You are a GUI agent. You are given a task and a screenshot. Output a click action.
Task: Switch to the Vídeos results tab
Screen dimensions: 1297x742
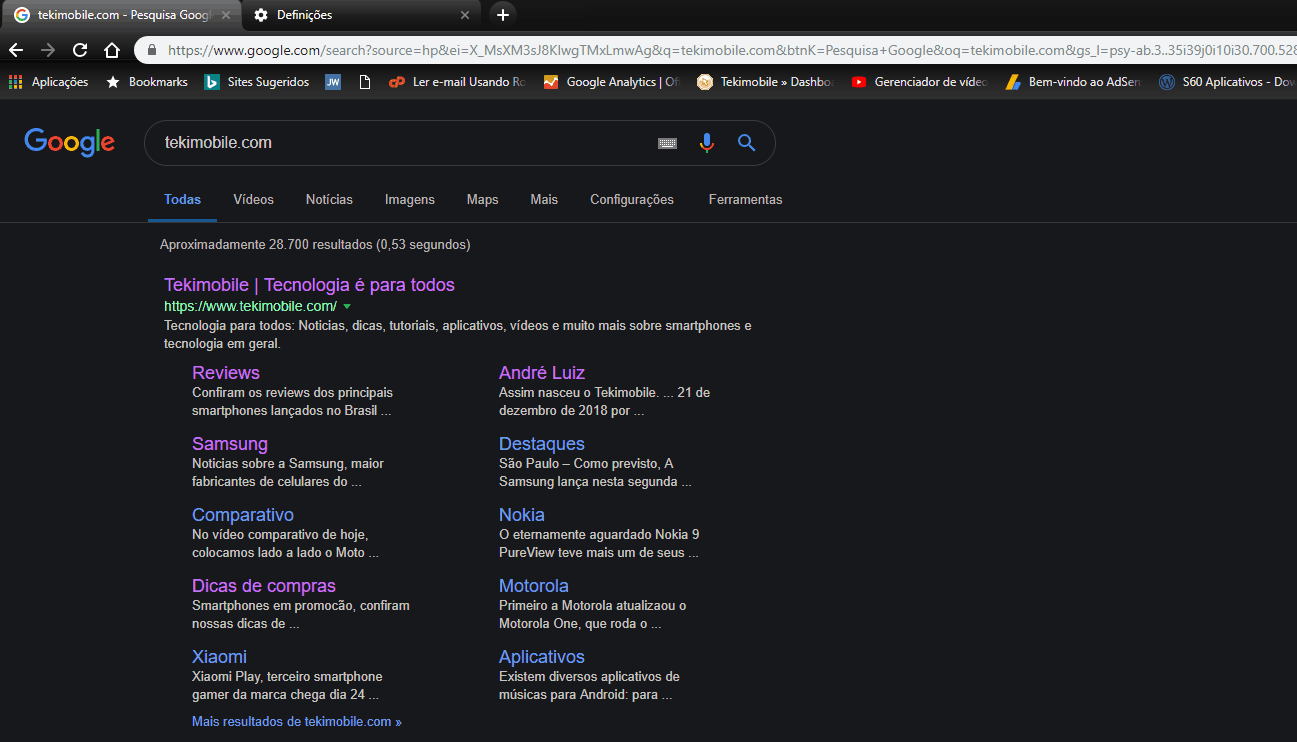253,200
